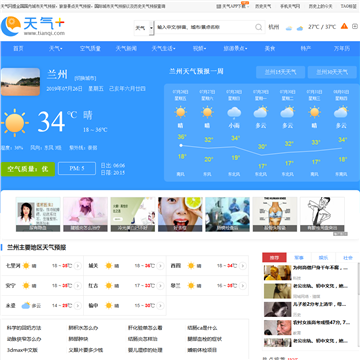
Task: Click the arrow button in 安宁 row
Action: [78, 286]
